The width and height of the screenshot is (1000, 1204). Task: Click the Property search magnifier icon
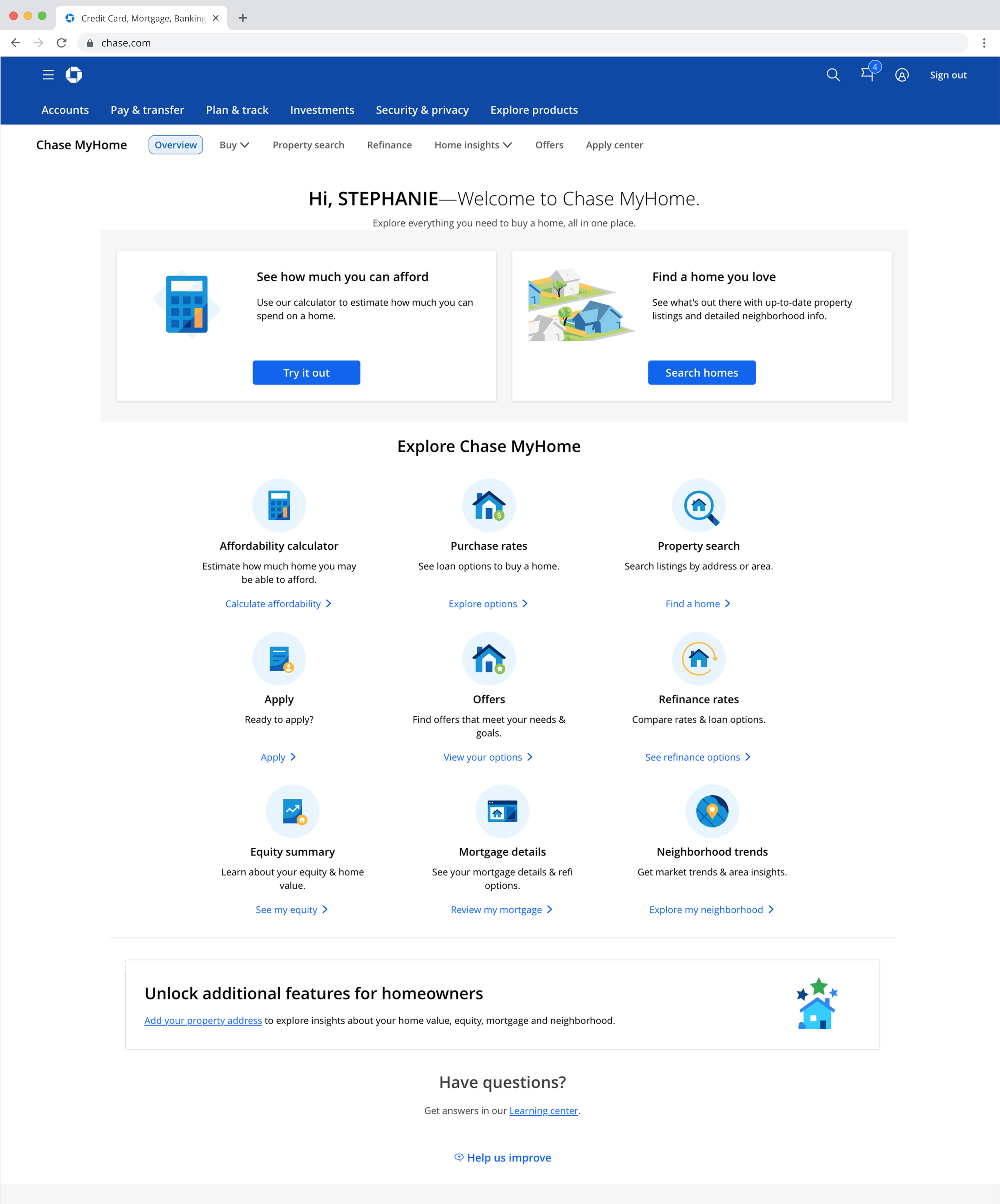tap(698, 505)
